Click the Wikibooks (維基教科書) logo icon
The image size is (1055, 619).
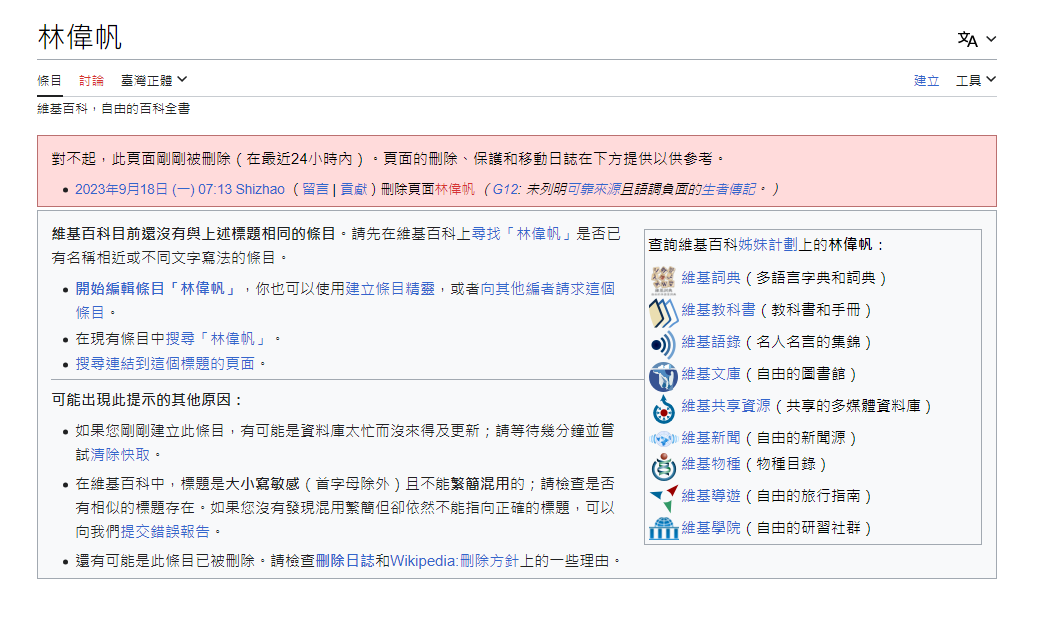coord(663,312)
